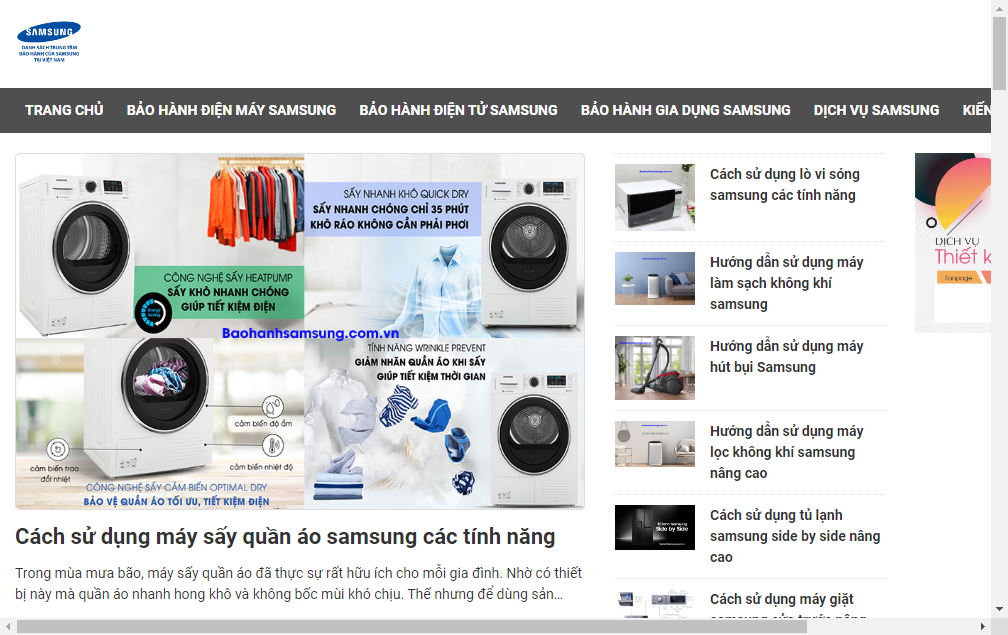Click the horizontal scrollbar left arrow
This screenshot has width=1008, height=635.
7,627
